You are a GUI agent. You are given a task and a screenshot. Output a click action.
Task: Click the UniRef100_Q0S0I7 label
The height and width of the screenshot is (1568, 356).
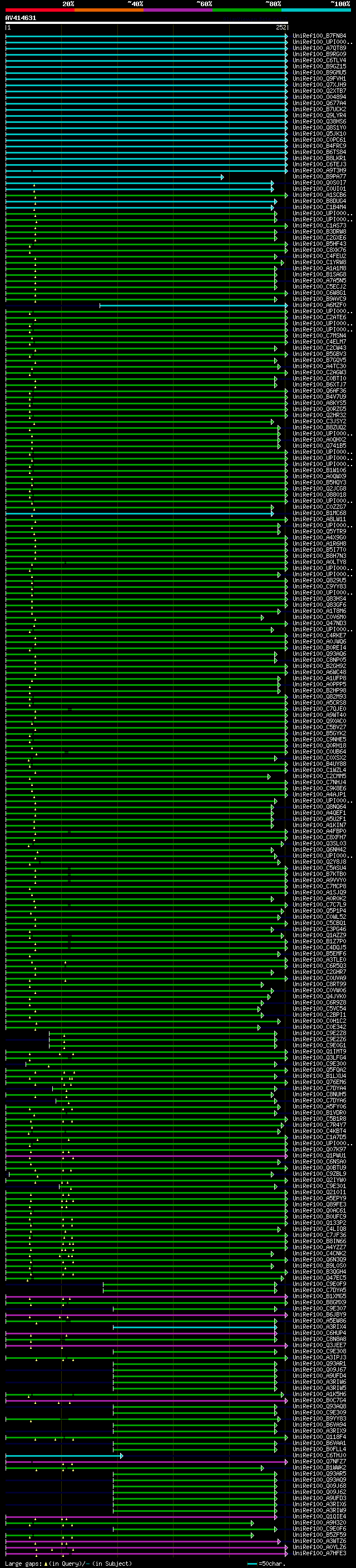[x=319, y=182]
